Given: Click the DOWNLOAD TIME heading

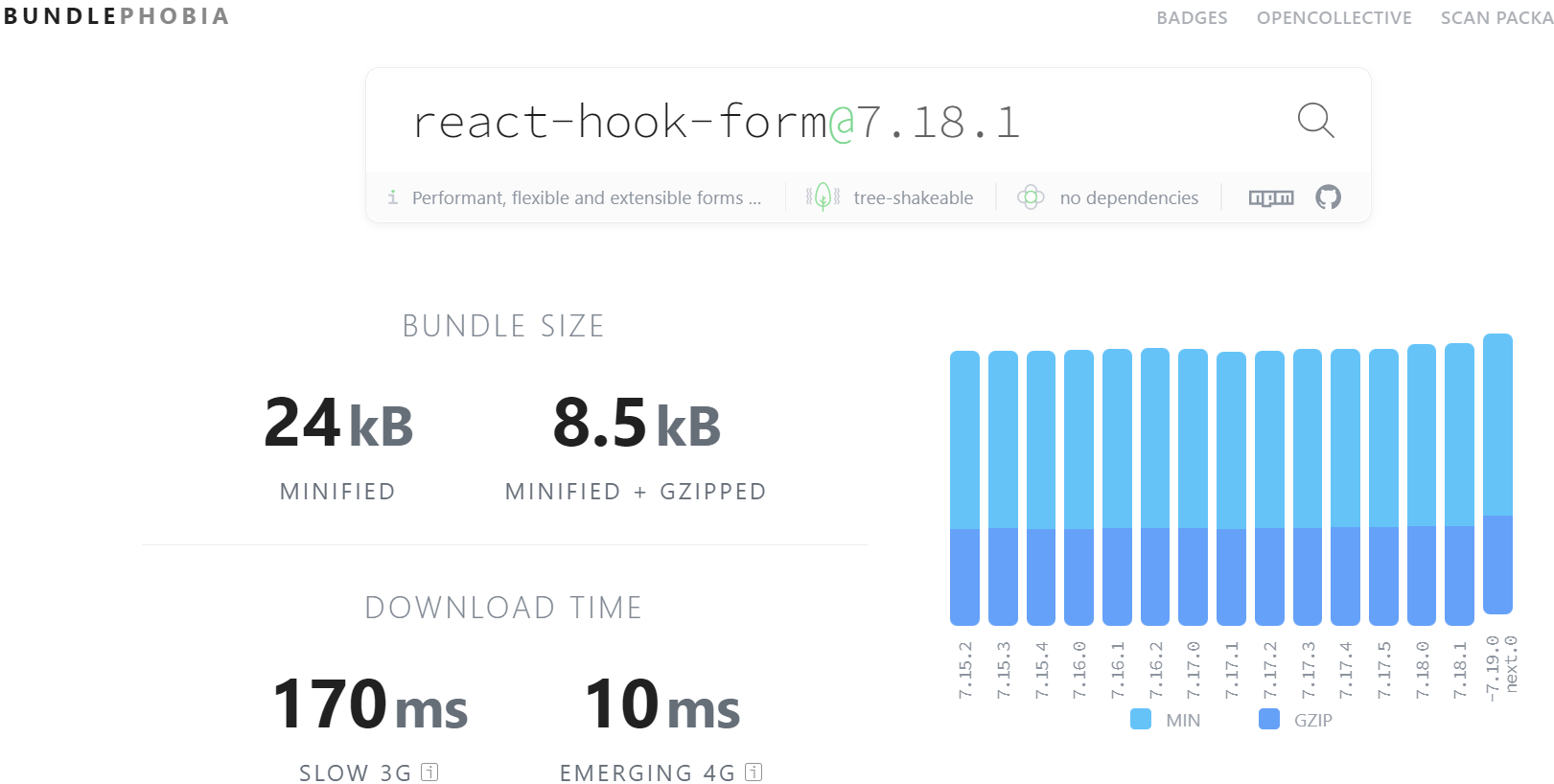Looking at the screenshot, I should 503,608.
